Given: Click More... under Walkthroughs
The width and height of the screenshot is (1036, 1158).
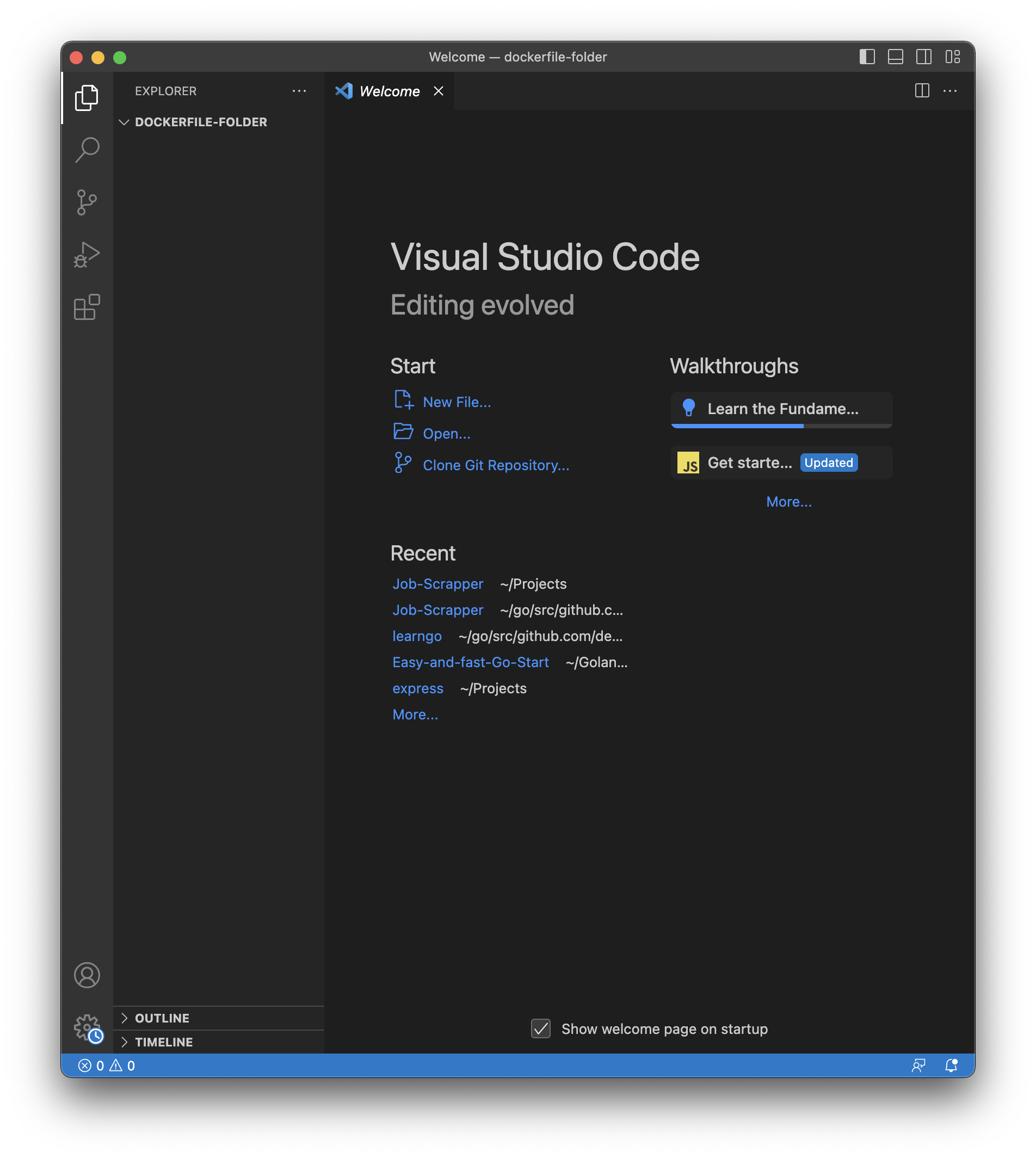Looking at the screenshot, I should point(789,502).
